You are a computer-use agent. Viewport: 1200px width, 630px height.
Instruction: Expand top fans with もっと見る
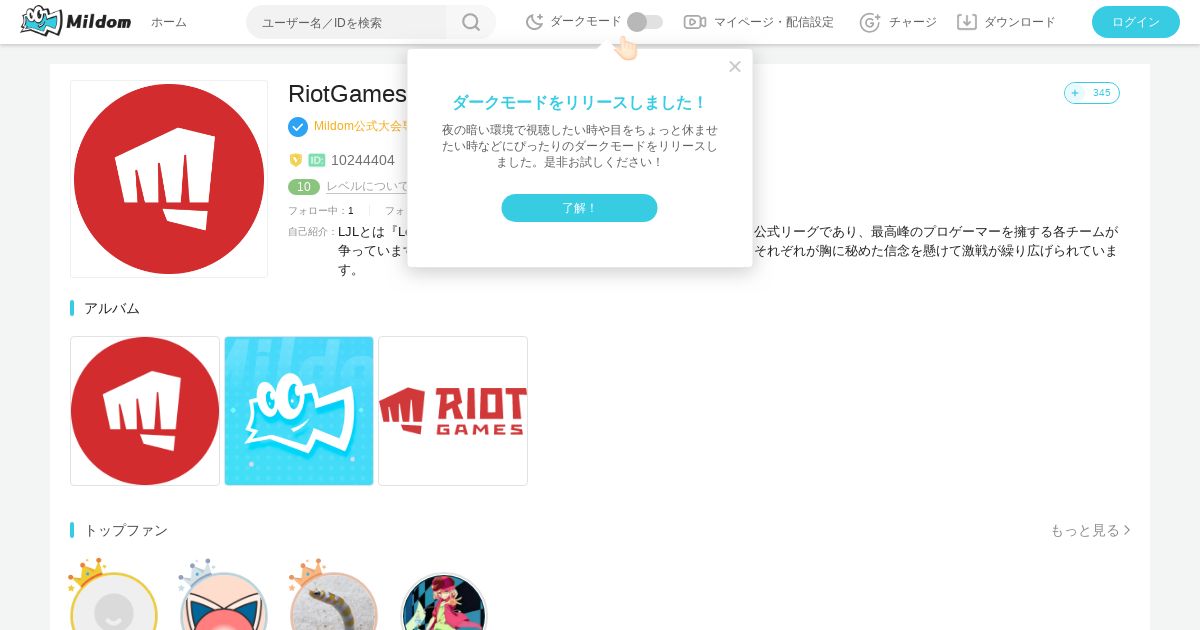pyautogui.click(x=1090, y=530)
